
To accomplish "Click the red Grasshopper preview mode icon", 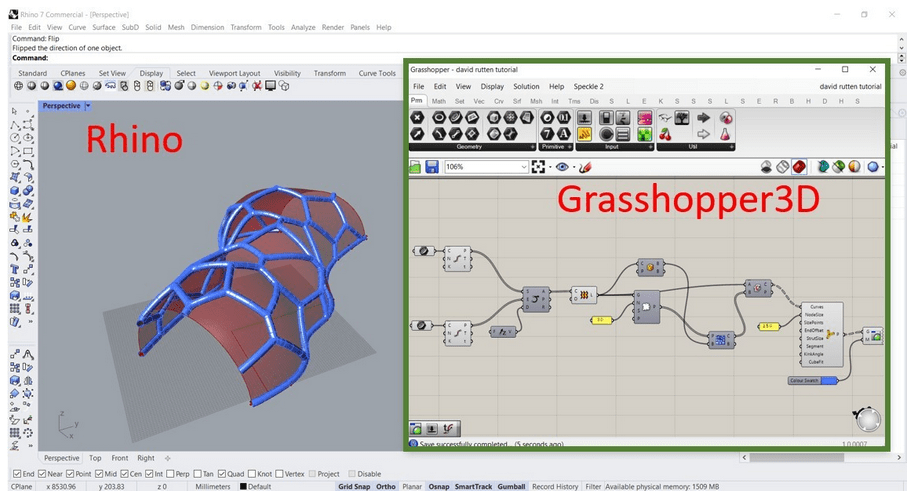I will pyautogui.click(x=800, y=167).
